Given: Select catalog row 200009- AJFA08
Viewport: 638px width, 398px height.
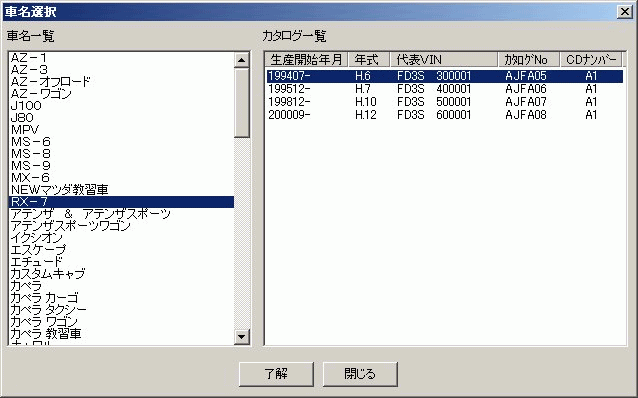Looking at the screenshot, I should pos(445,115).
